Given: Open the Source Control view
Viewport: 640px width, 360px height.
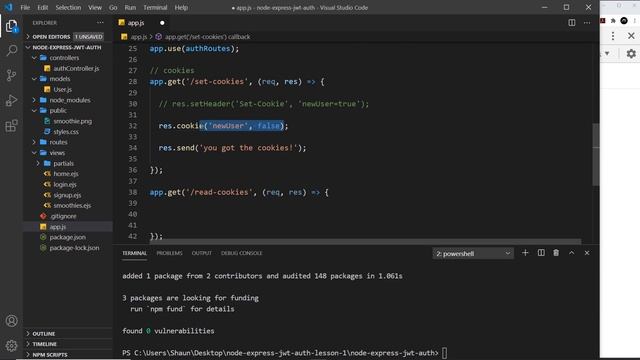Looking at the screenshot, I should tap(11, 76).
